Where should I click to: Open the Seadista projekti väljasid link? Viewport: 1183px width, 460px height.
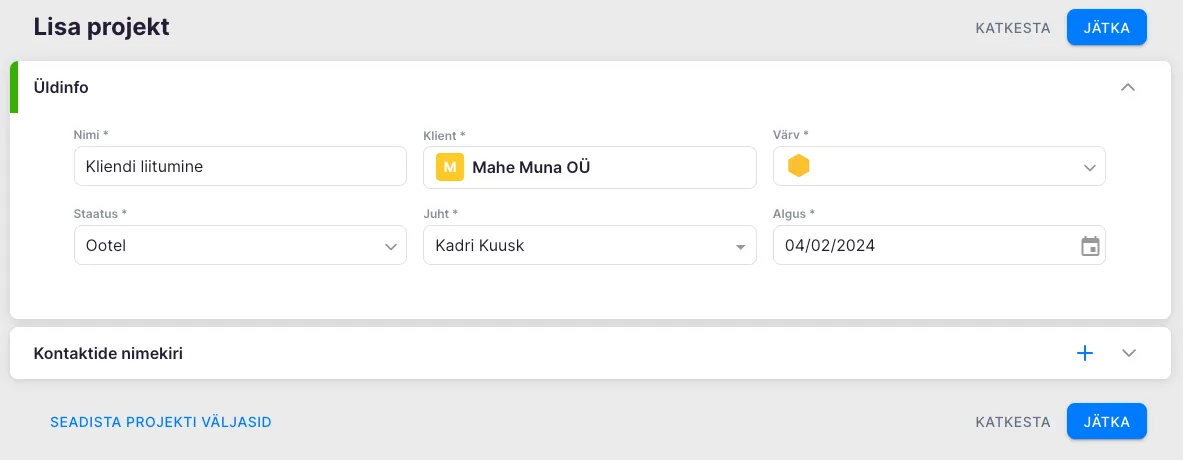161,422
